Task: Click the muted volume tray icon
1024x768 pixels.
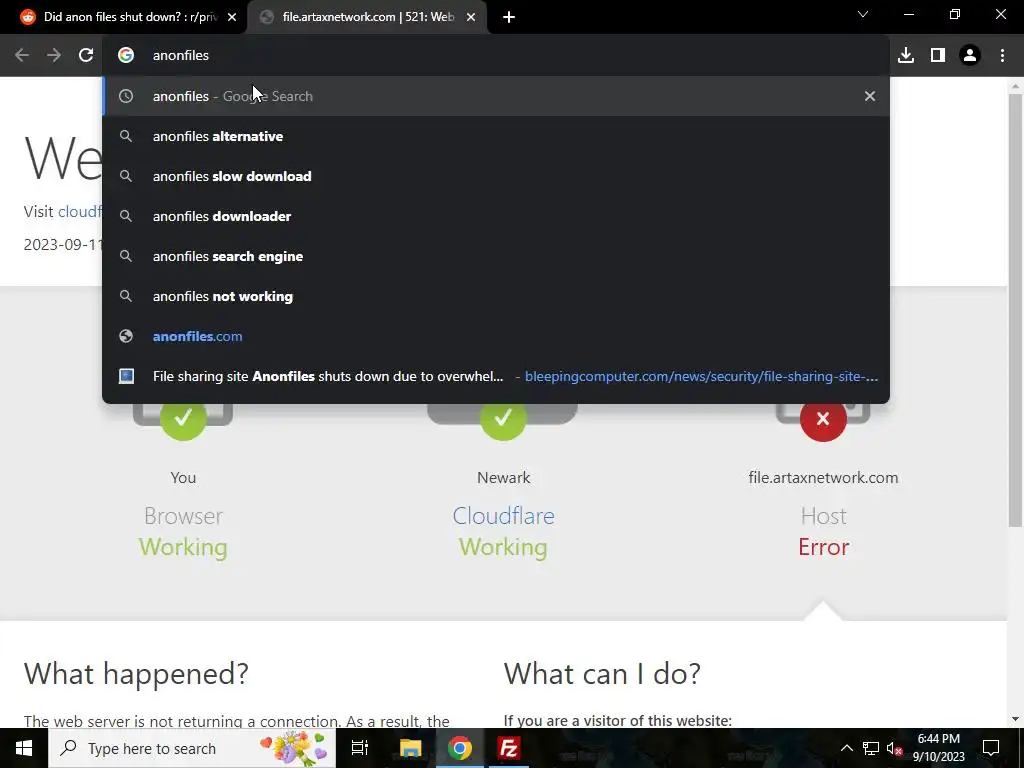Action: (x=895, y=749)
